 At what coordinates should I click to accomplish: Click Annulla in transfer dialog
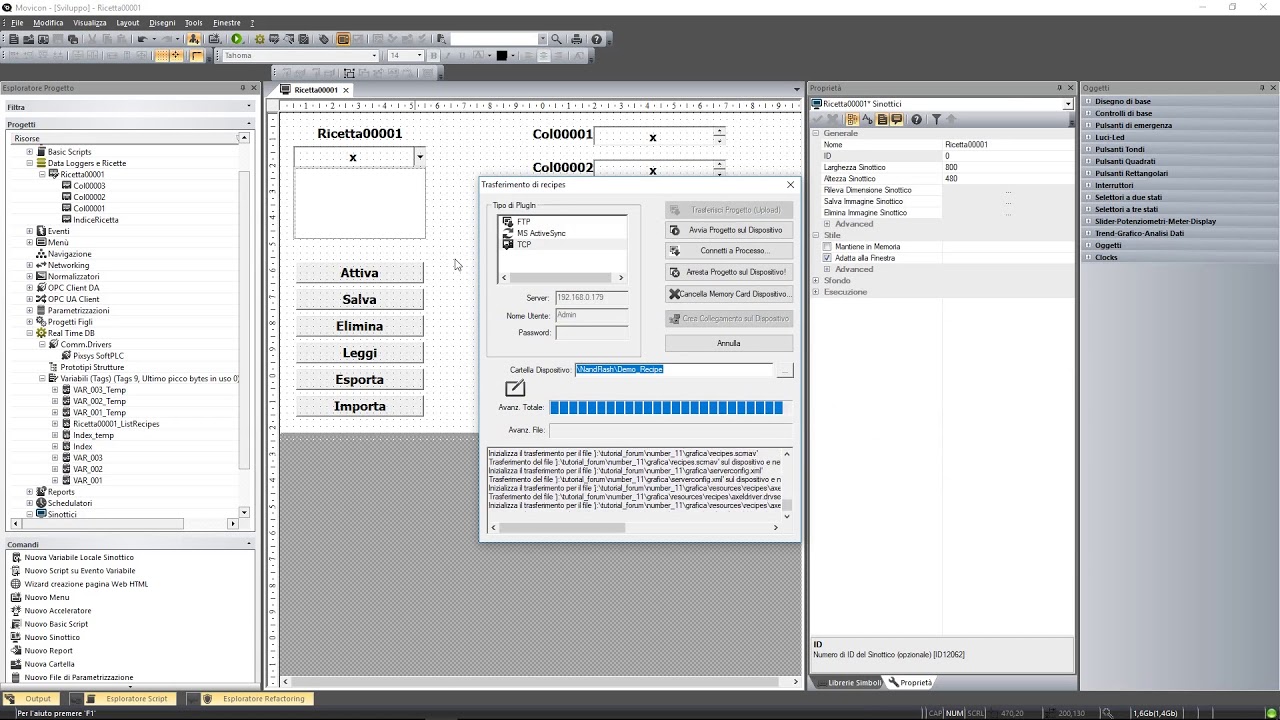coord(729,343)
